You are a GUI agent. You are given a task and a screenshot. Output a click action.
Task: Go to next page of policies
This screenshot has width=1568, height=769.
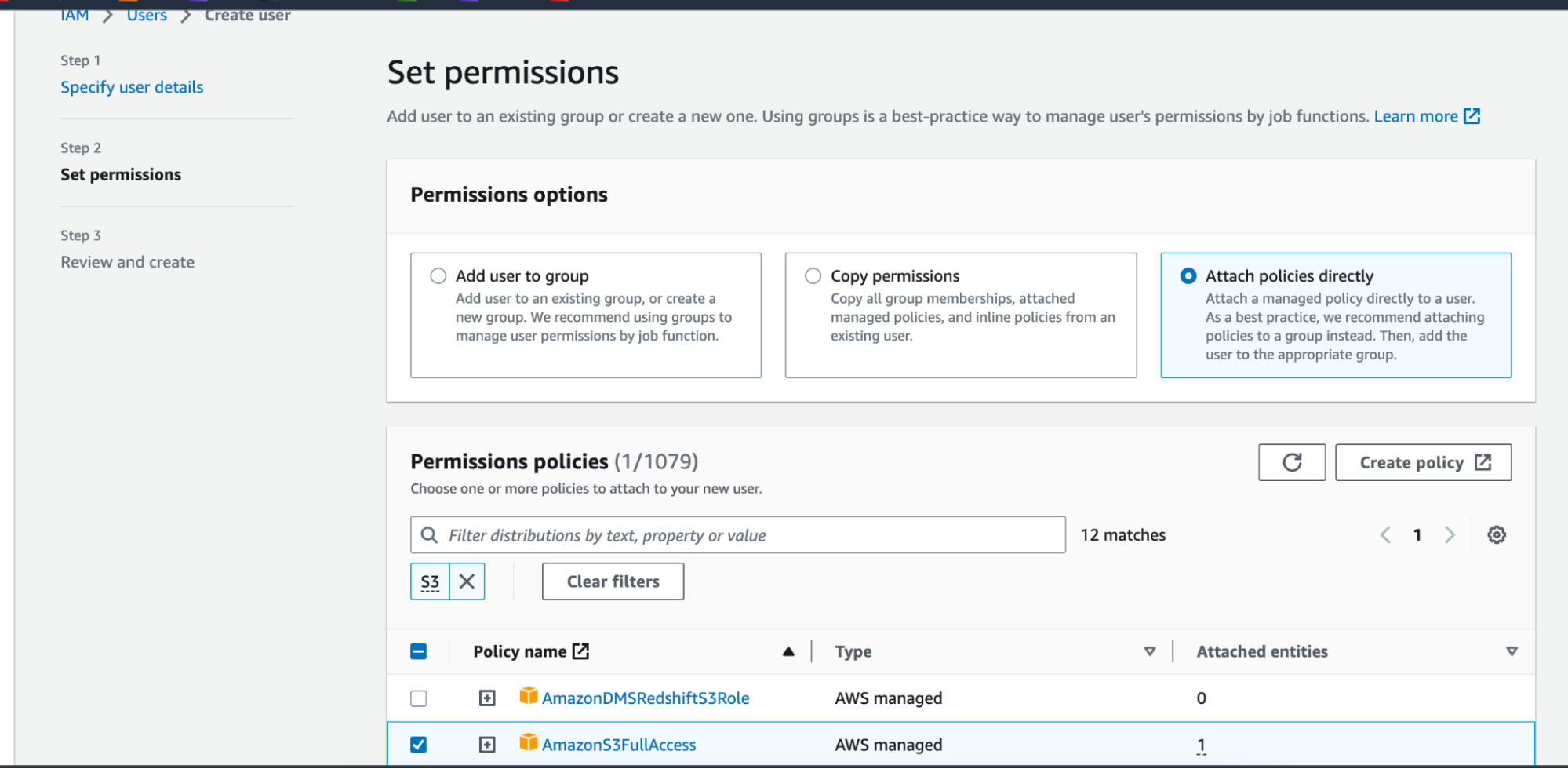tap(1449, 535)
